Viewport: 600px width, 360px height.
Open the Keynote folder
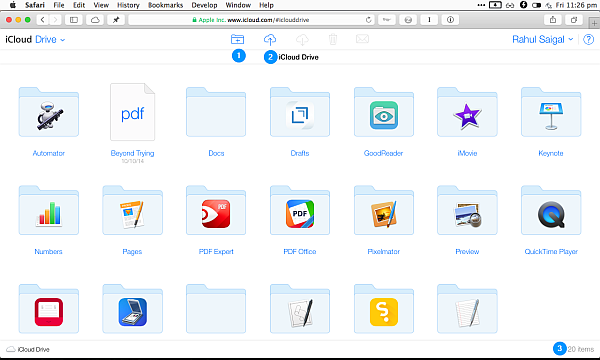click(x=551, y=112)
